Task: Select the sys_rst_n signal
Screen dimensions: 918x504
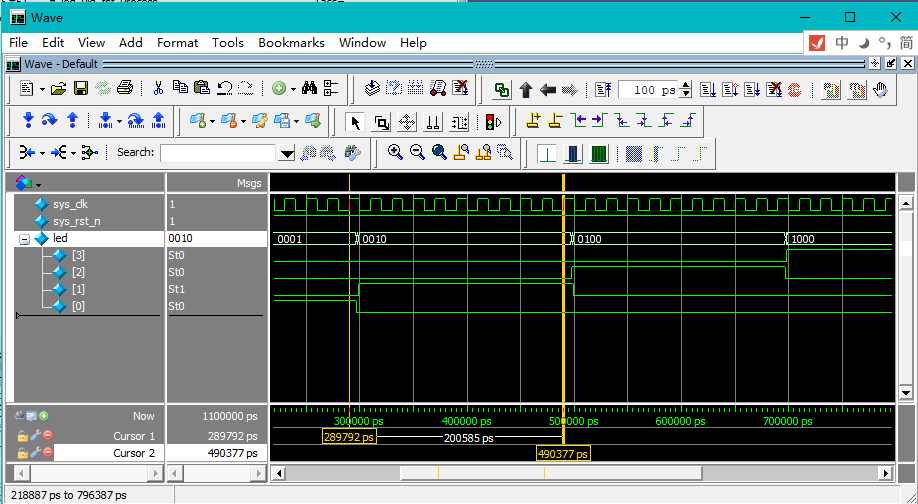Action: click(76, 221)
